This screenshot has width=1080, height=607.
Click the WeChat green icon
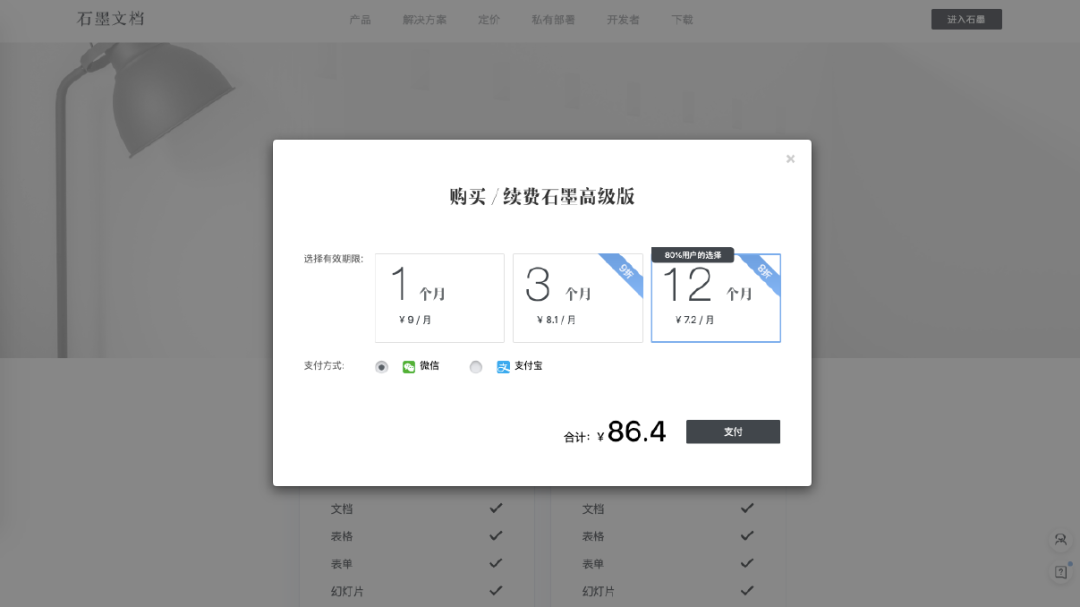pyautogui.click(x=408, y=367)
